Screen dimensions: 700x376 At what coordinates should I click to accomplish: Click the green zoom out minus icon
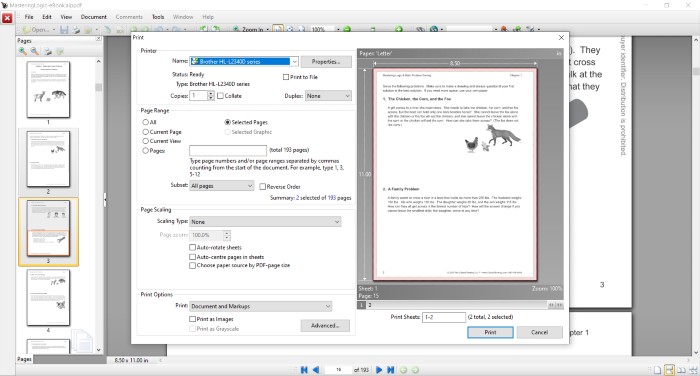pos(347,29)
